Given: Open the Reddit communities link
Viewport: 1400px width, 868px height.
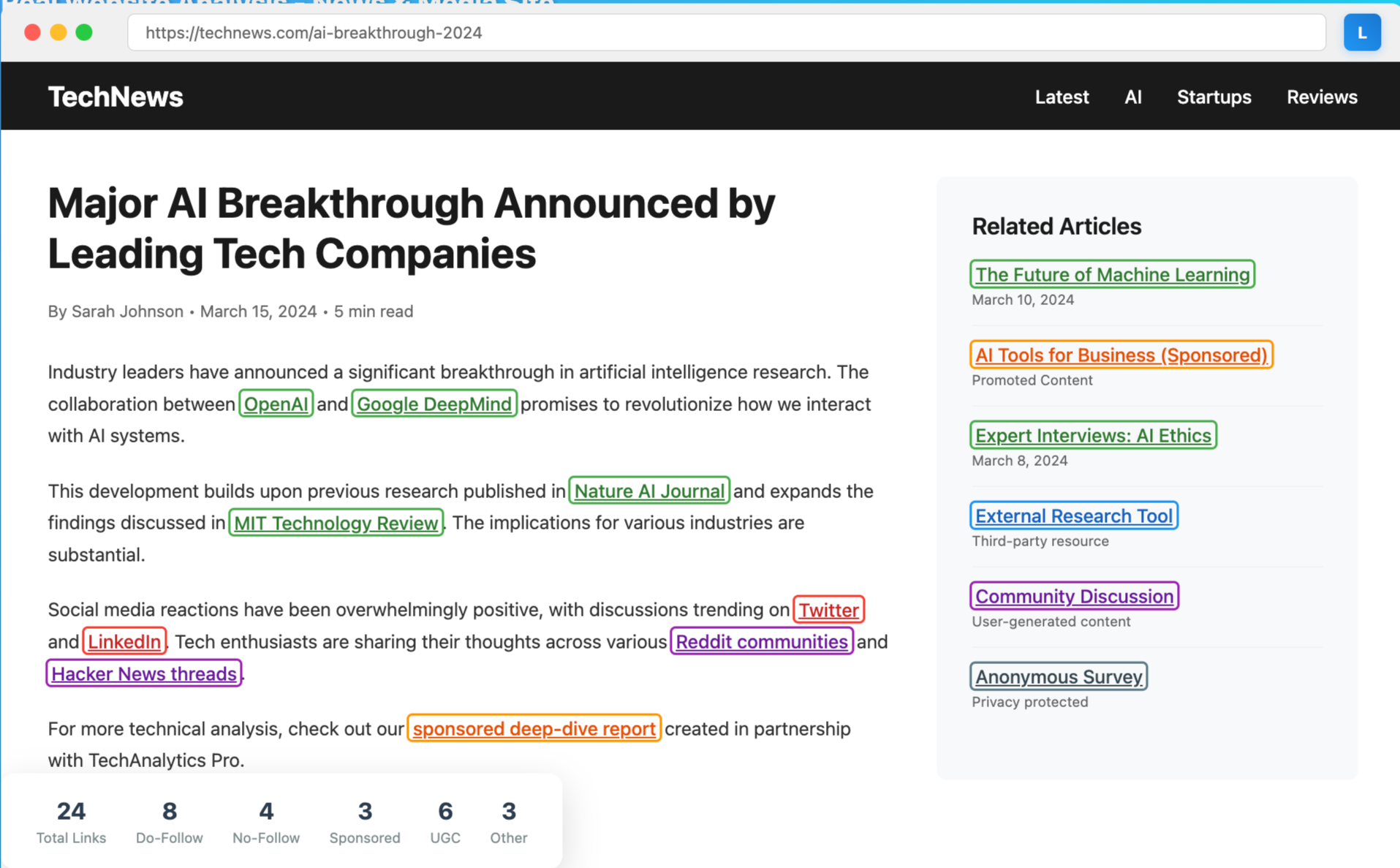Looking at the screenshot, I should (762, 641).
